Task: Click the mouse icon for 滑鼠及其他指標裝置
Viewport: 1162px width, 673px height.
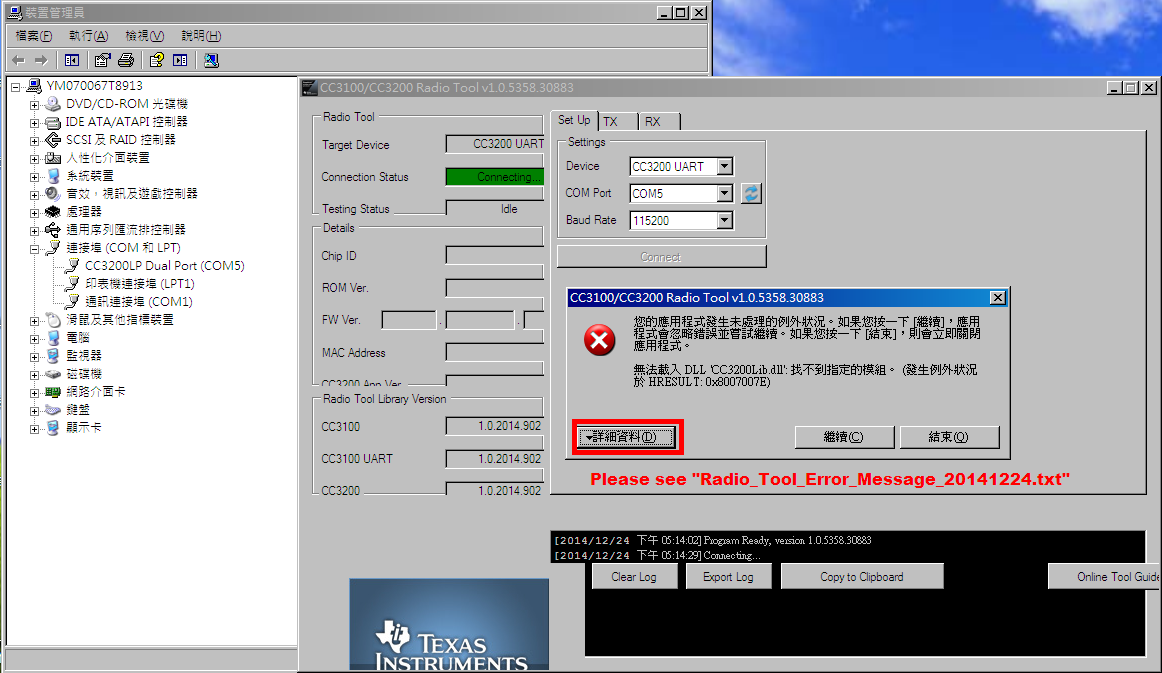Action: 53,319
